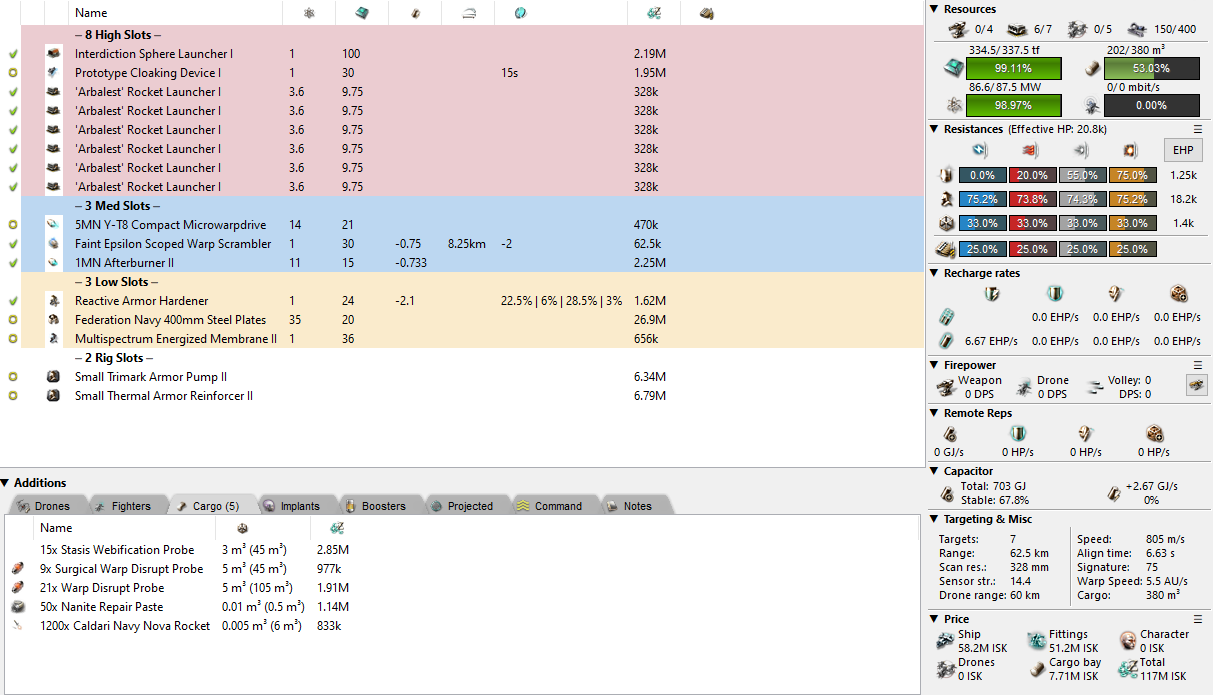Click the weapon icon button in Firepower

coord(1194,384)
